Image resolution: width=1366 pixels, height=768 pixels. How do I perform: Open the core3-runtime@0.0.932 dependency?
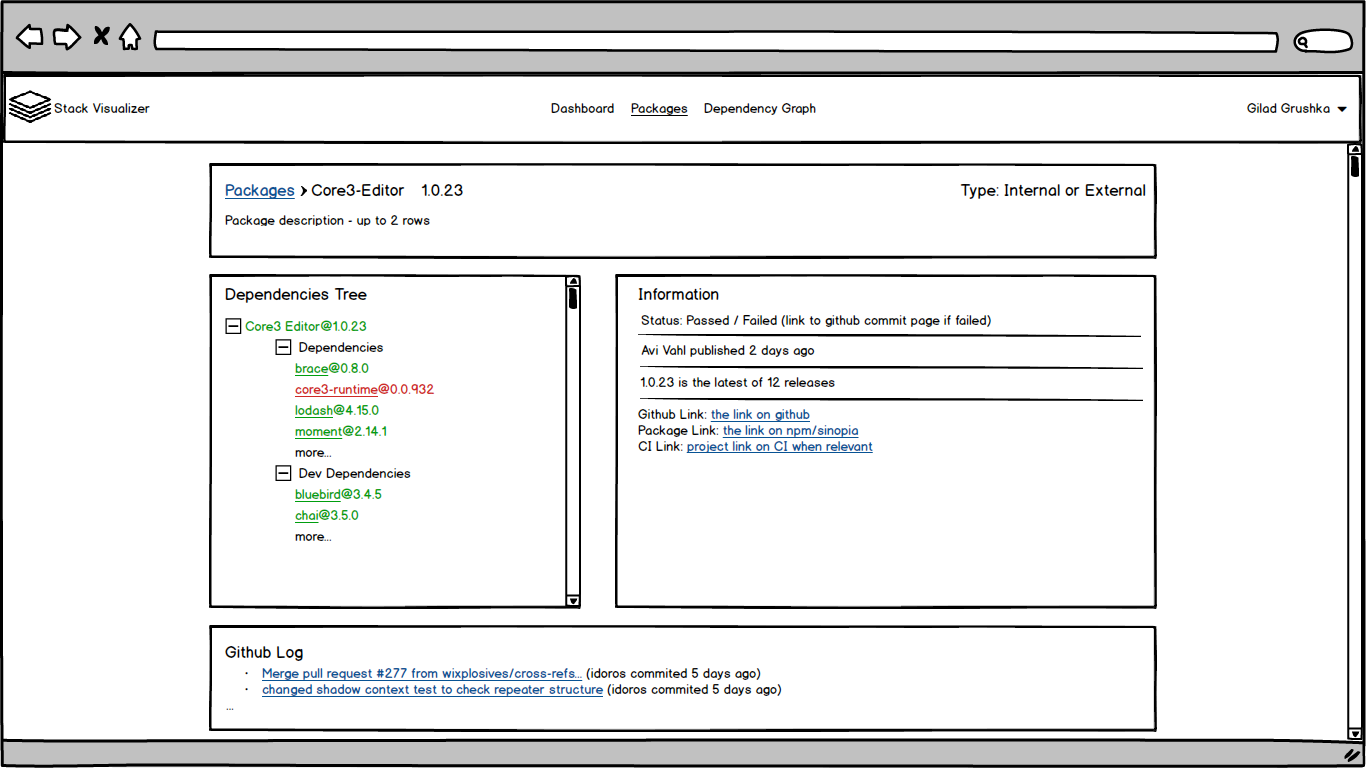pyautogui.click(x=364, y=389)
